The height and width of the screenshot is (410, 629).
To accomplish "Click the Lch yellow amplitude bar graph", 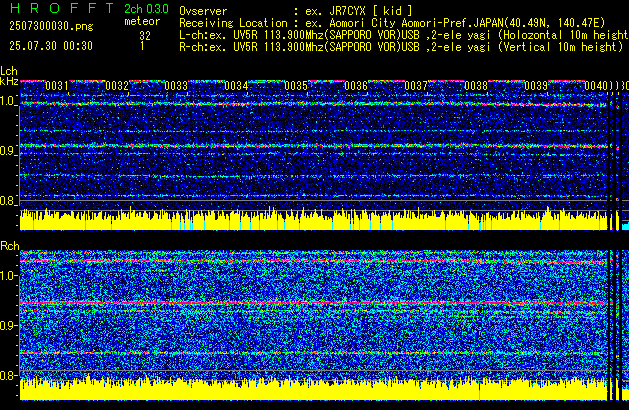I will (313, 220).
